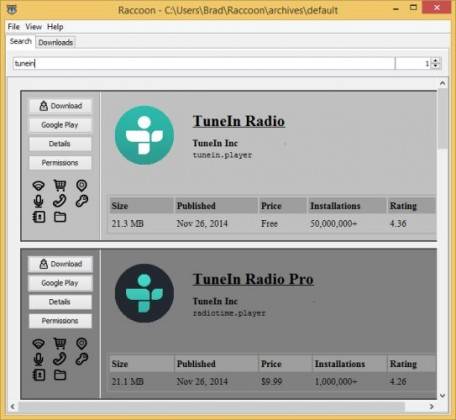The width and height of the screenshot is (456, 420).
Task: Click the 50,000,000+ installations value
Action: click(x=333, y=223)
